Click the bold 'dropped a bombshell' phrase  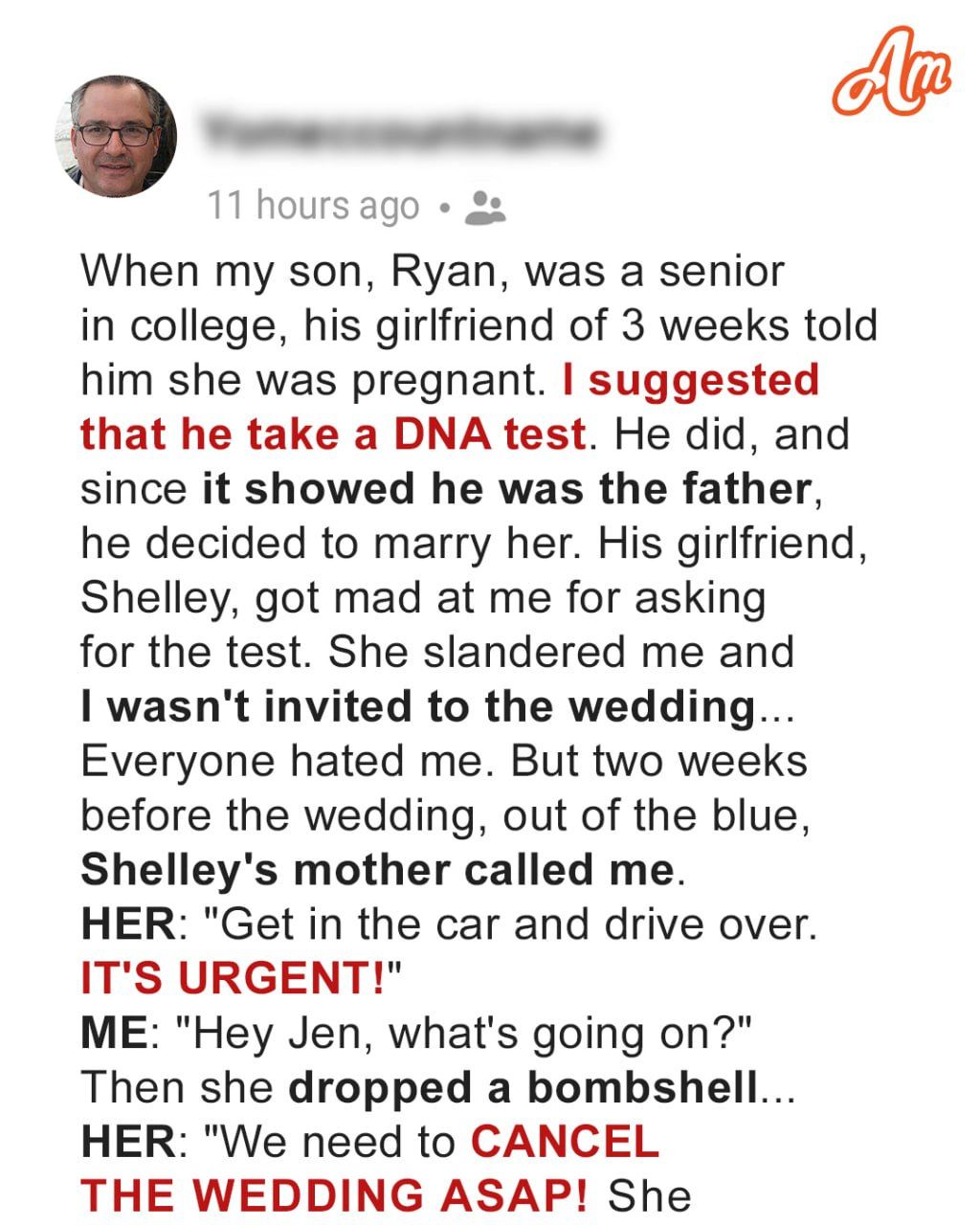pos(523,1087)
